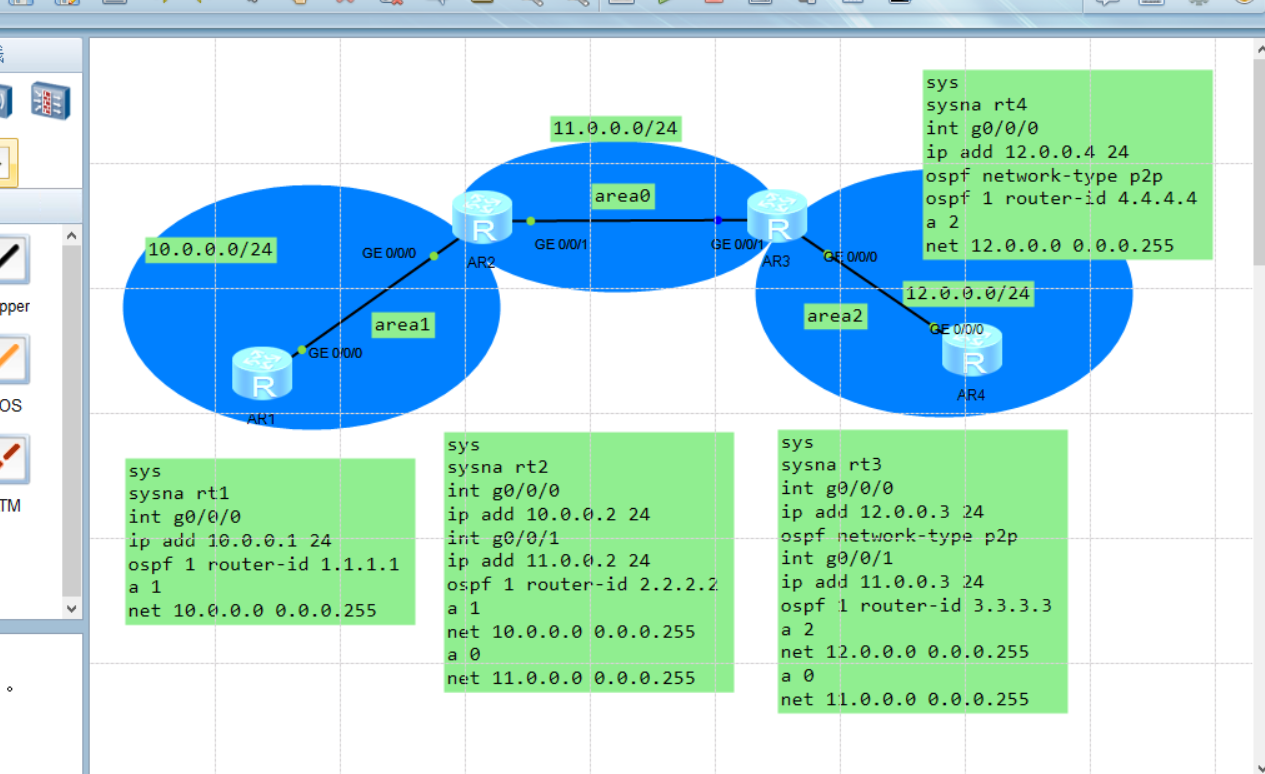1265x774 pixels.
Task: Click the area0 label on the topology
Action: [x=622, y=196]
